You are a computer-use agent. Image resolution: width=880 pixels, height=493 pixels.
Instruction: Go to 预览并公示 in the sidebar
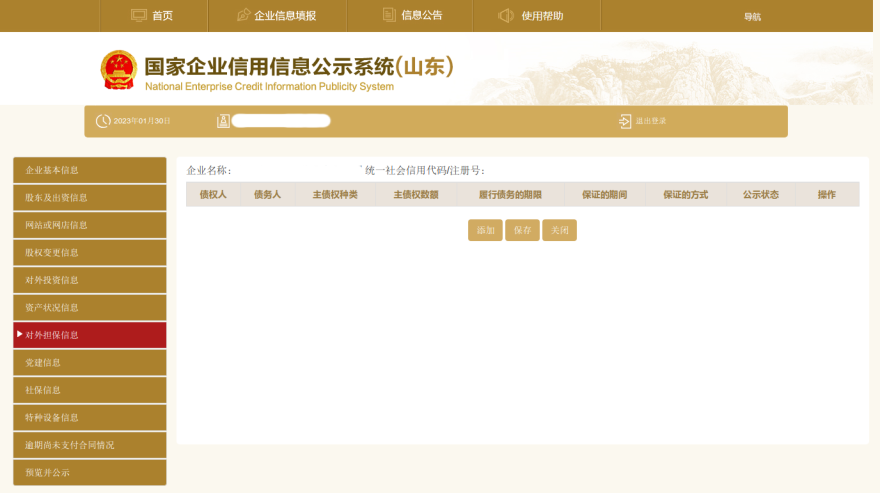(90, 472)
